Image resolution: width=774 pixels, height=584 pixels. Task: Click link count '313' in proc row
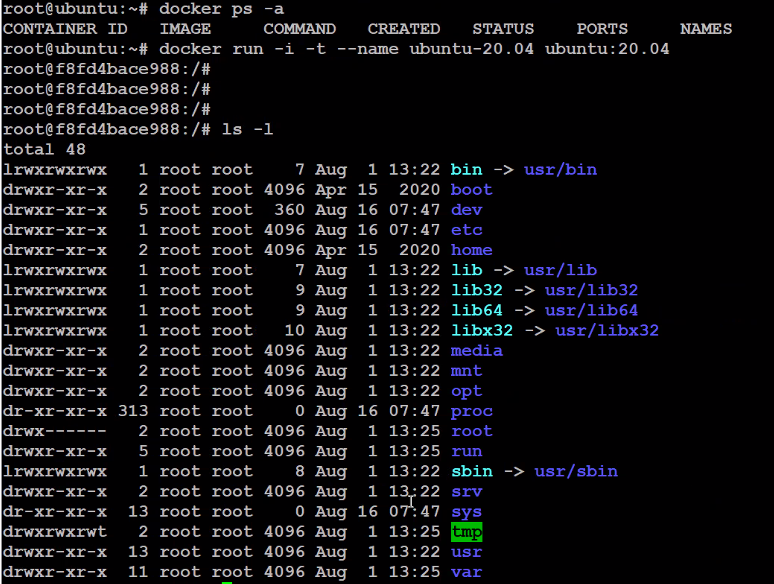tap(133, 411)
